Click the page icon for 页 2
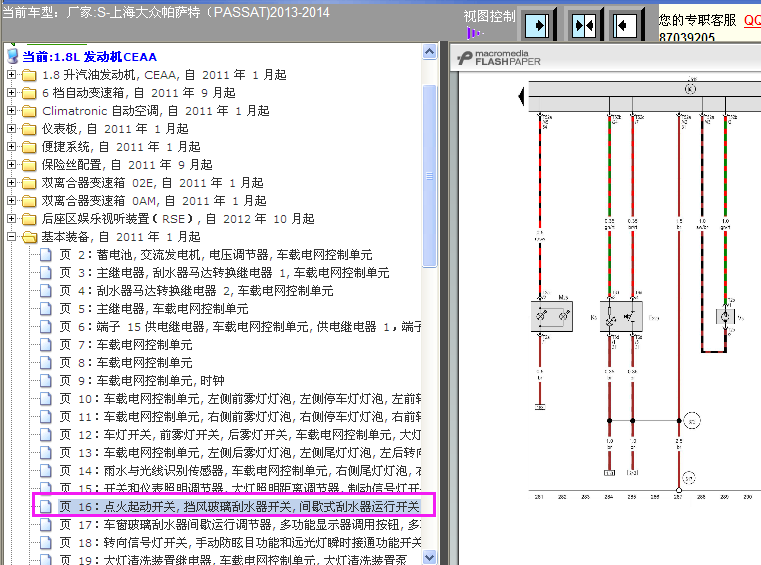The width and height of the screenshot is (761, 565). (x=46, y=255)
